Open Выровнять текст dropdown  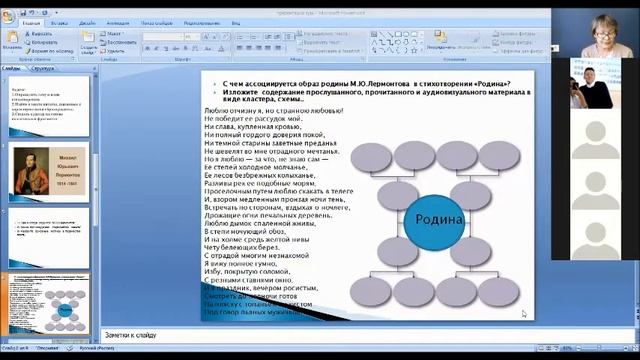point(321,42)
